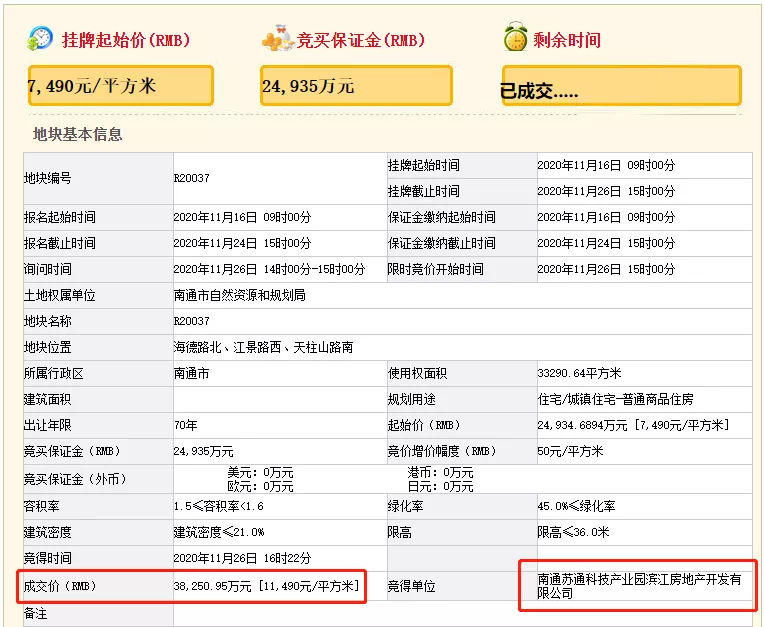Select the R20037 value in 地块编号 row
The width and height of the screenshot is (764, 627).
(x=191, y=178)
